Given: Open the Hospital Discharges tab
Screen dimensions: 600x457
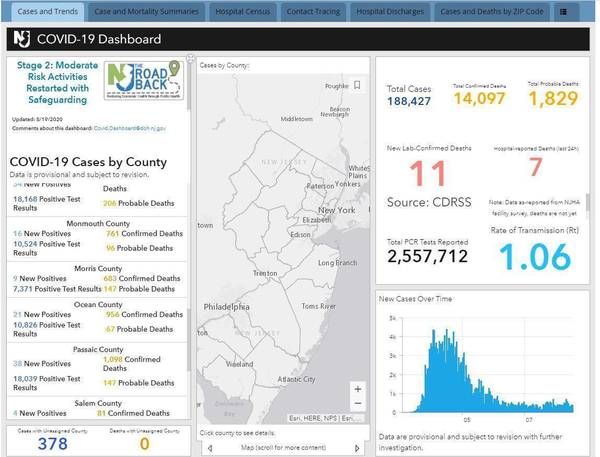Looking at the screenshot, I should tap(390, 12).
